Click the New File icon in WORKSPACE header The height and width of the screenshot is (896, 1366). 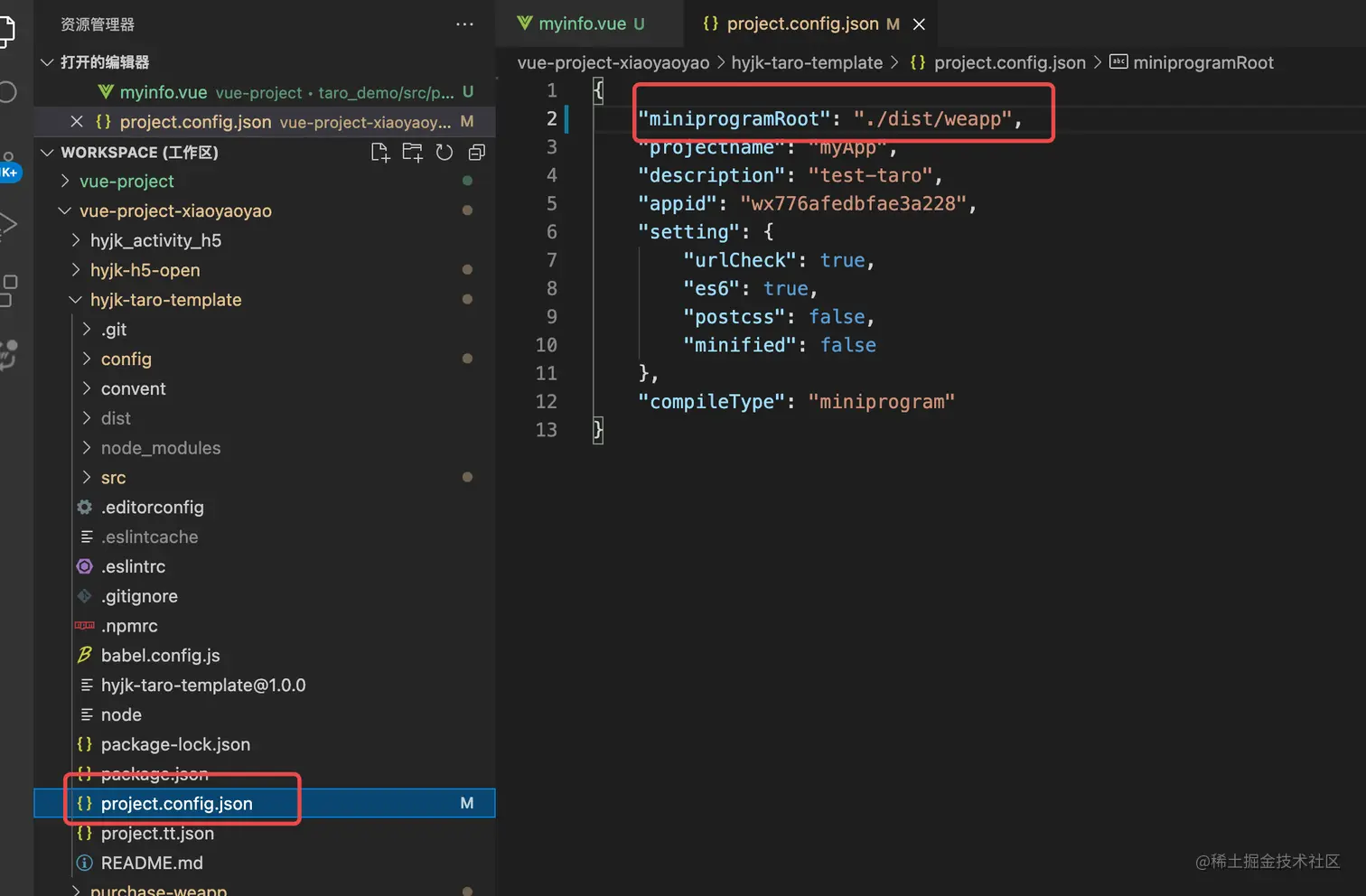pos(380,153)
